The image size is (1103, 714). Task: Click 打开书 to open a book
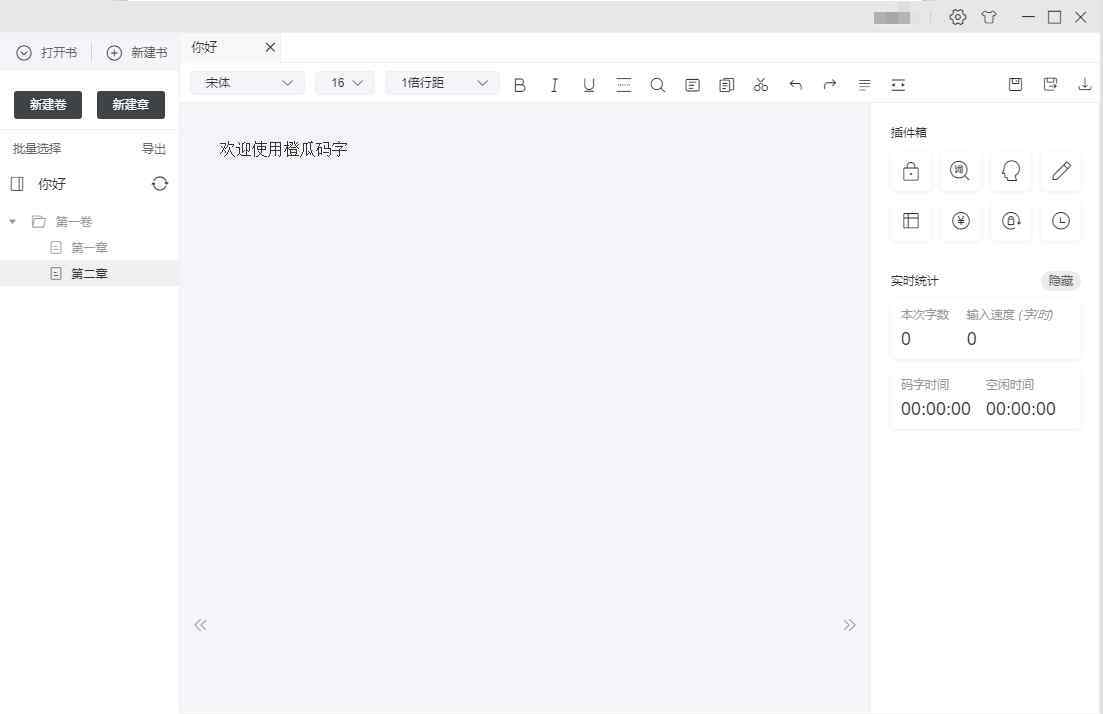click(x=47, y=53)
